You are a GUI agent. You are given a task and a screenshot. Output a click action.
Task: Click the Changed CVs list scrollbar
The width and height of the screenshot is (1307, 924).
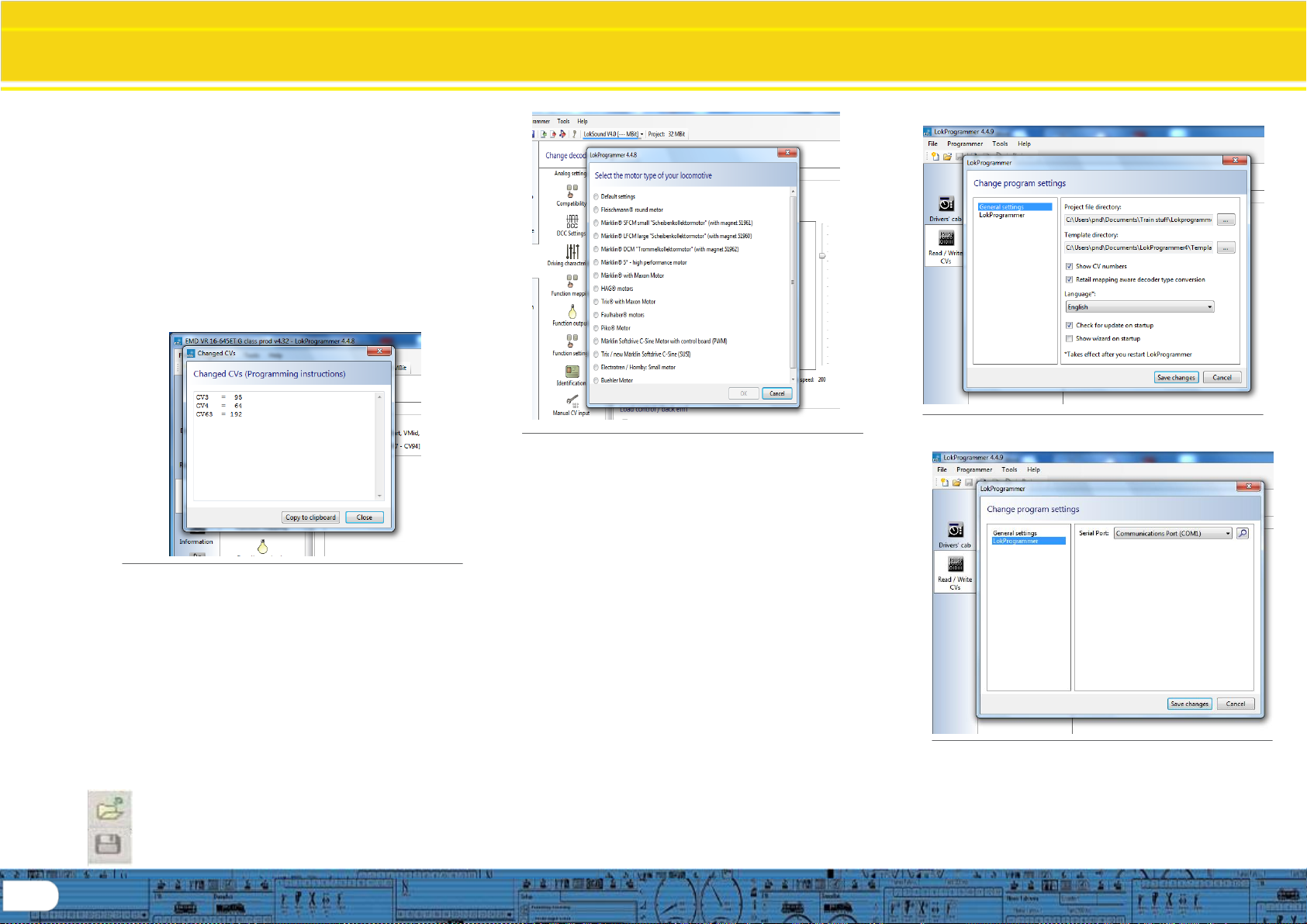[380, 446]
